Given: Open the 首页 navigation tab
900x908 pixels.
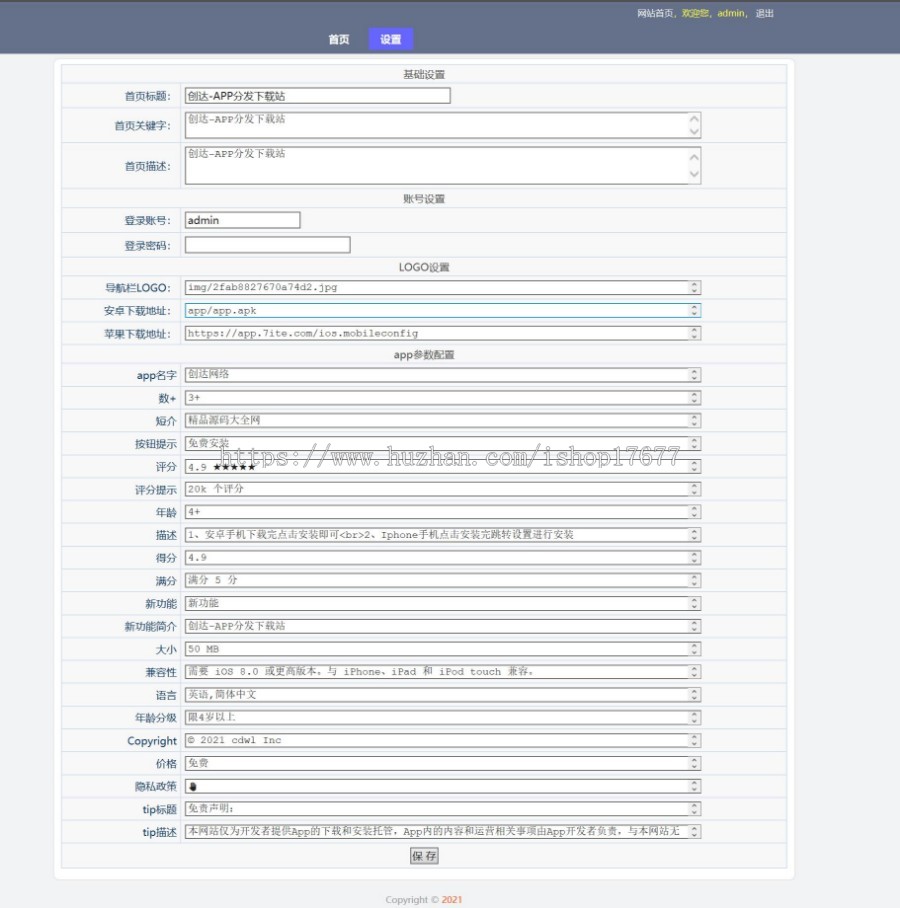Looking at the screenshot, I should pyautogui.click(x=339, y=39).
